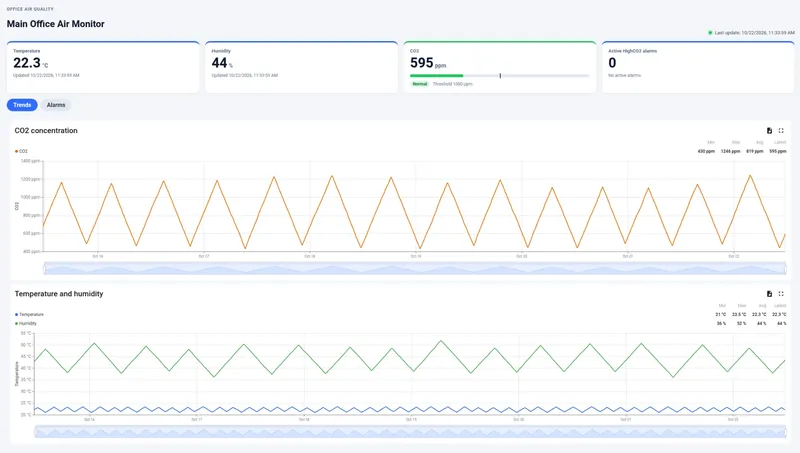Expand Temperature and humidity chart to fullscreen
Viewport: 800px width, 453px height.
coord(781,294)
